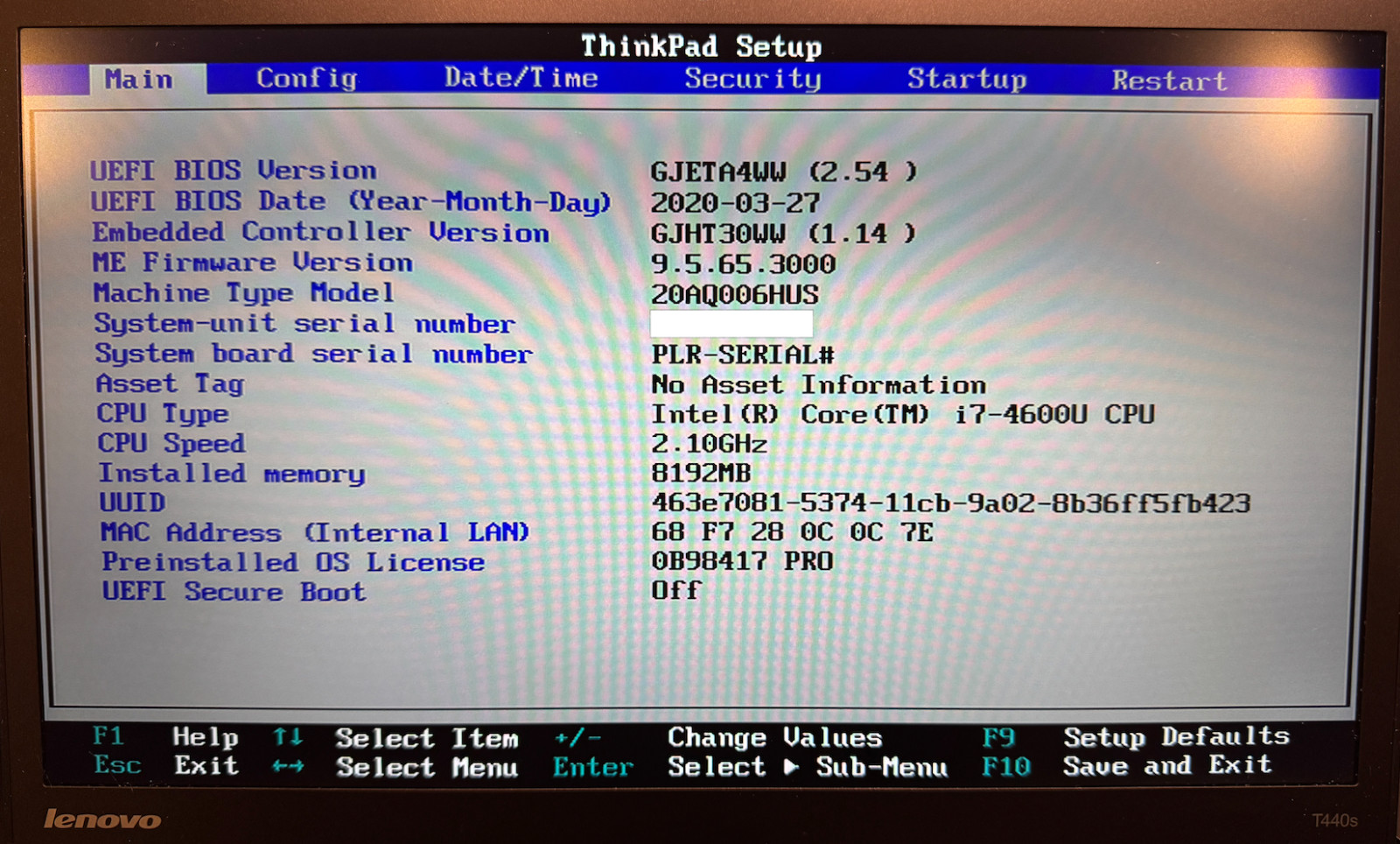Click the CPU Type label
Screen dimensions: 1400x844
(163, 413)
